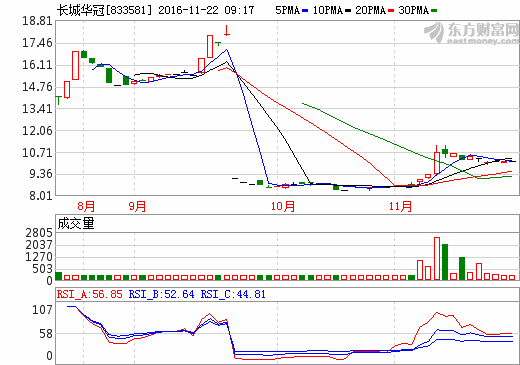Click the 成交量 volume panel title
The width and height of the screenshot is (520, 365).
76,223
